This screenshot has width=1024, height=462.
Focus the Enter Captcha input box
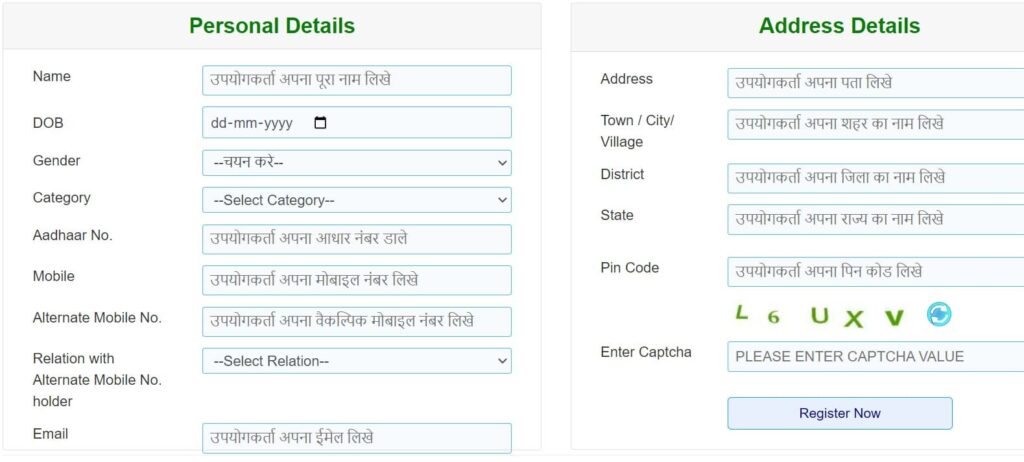tap(875, 357)
